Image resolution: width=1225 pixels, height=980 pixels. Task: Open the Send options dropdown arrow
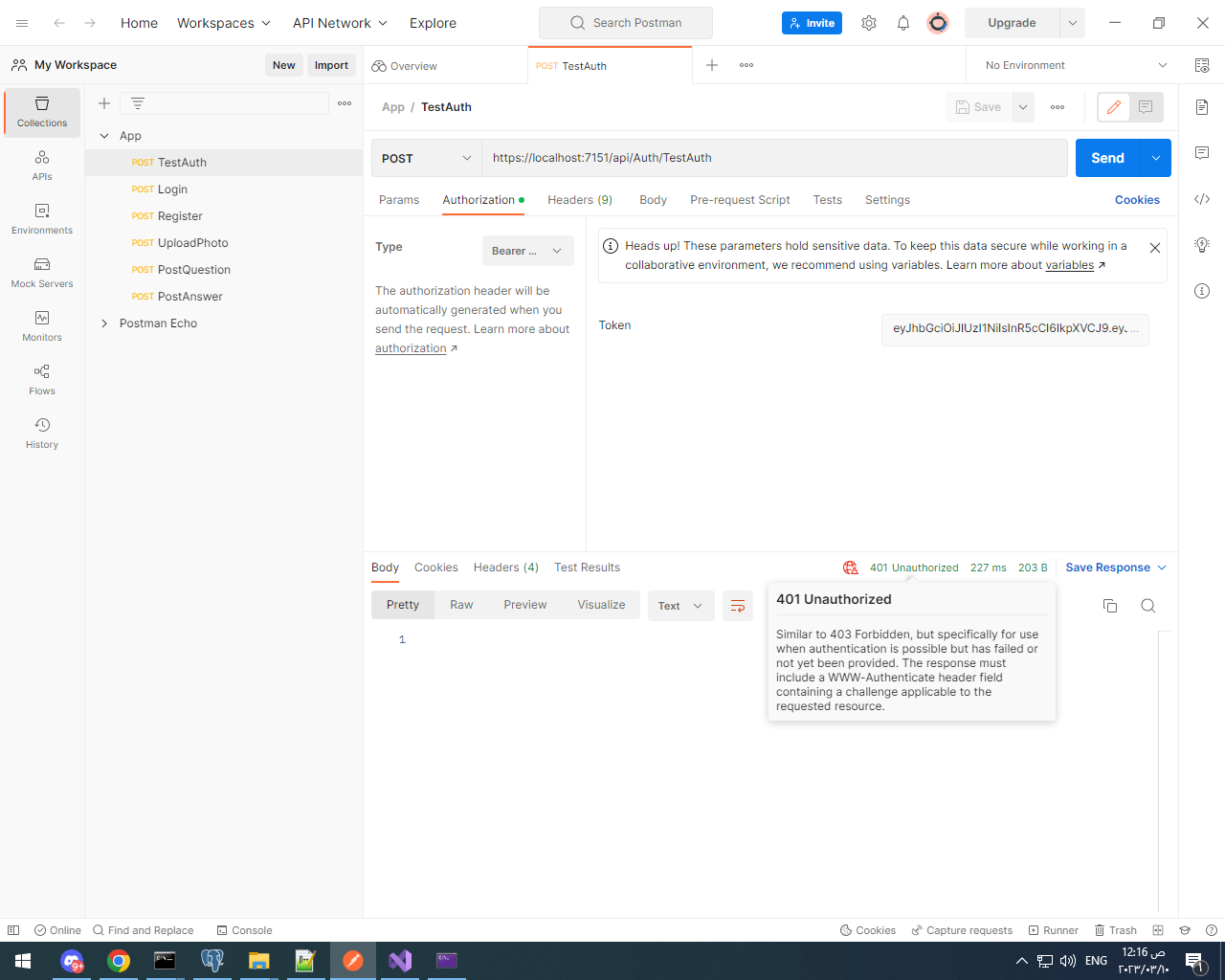tap(1156, 158)
